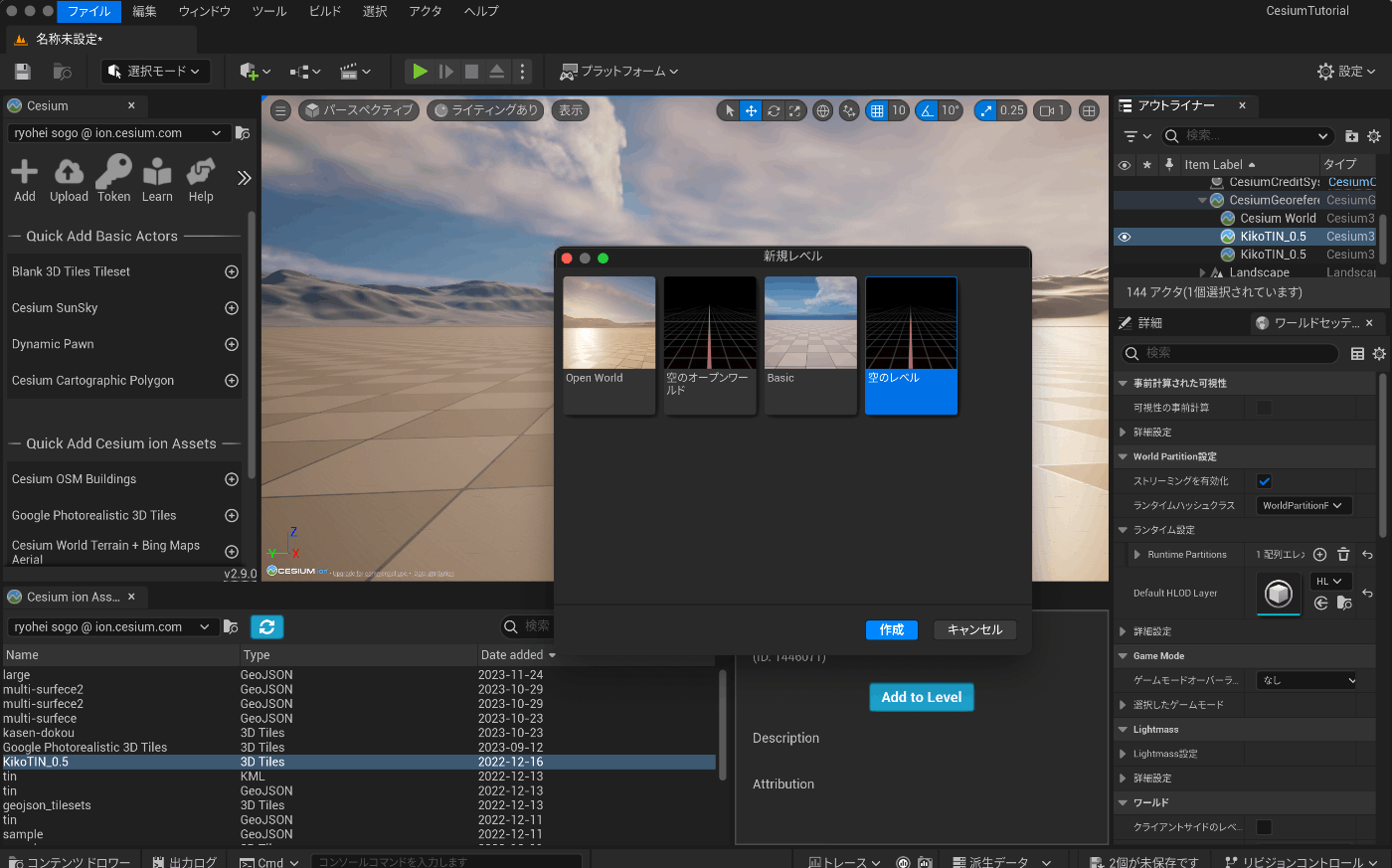Open the runtime hash class WorldPartition dropdown
Viewport: 1392px width, 868px height.
click(1304, 506)
